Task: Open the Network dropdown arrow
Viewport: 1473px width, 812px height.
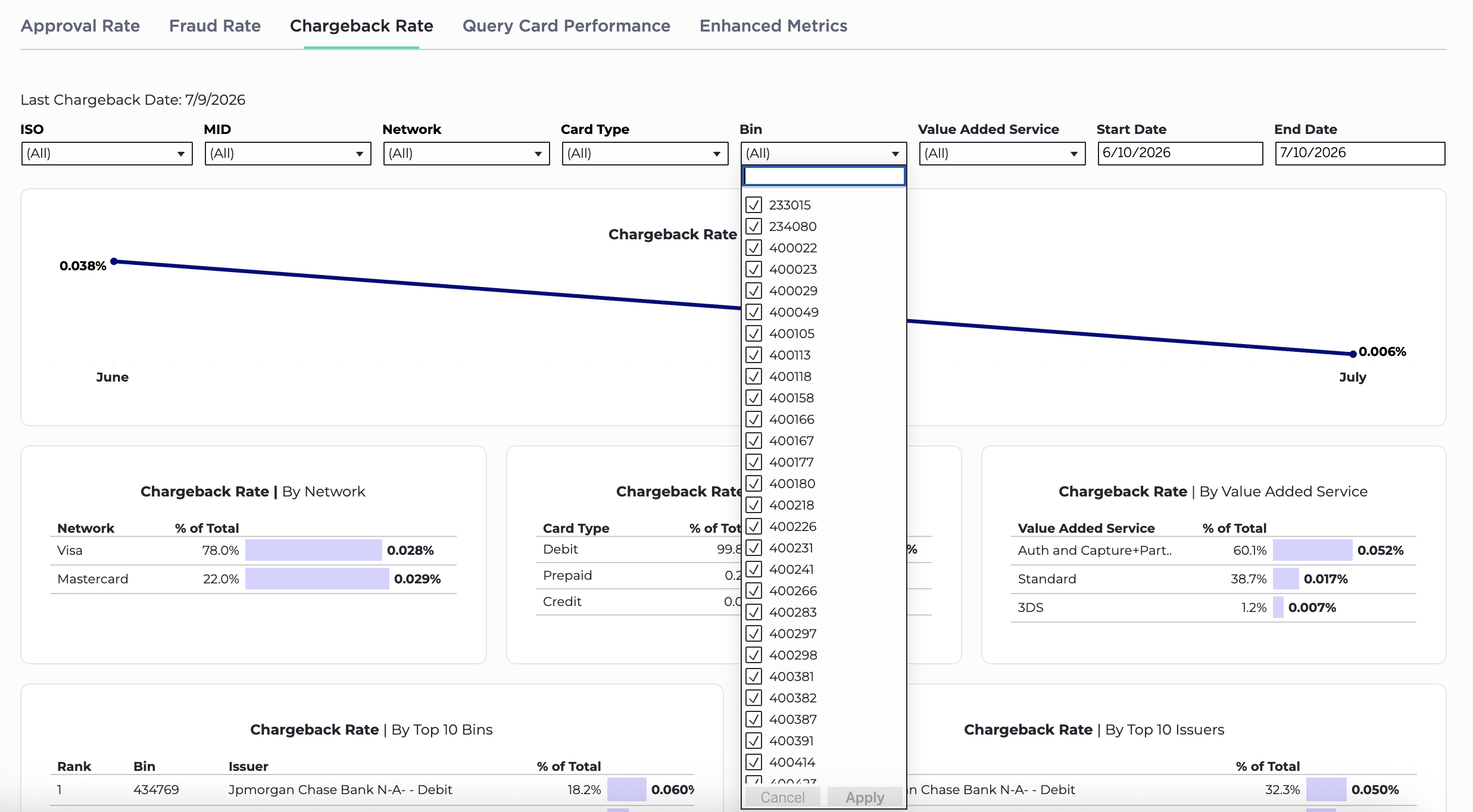Action: point(538,154)
